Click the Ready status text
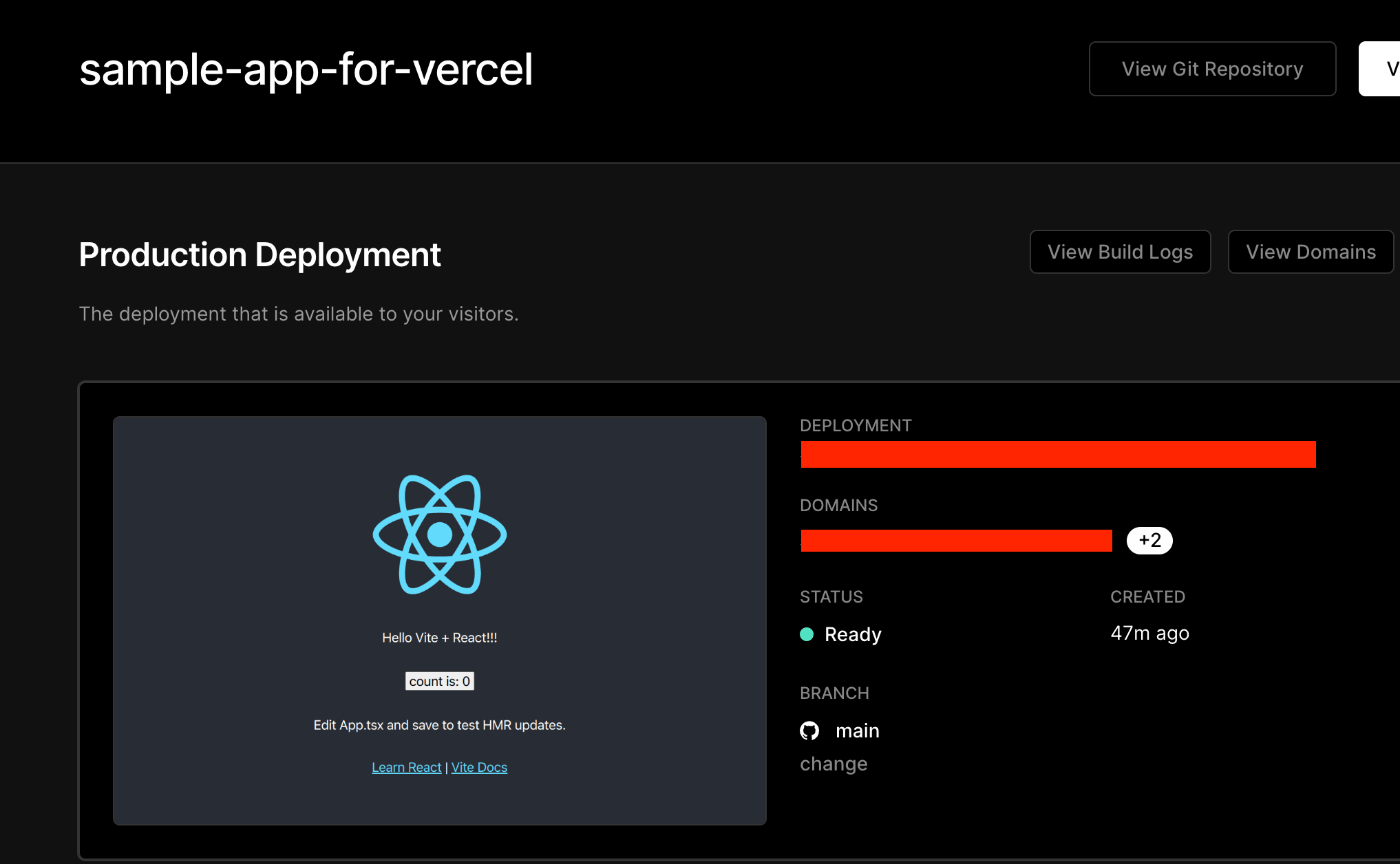 [852, 634]
